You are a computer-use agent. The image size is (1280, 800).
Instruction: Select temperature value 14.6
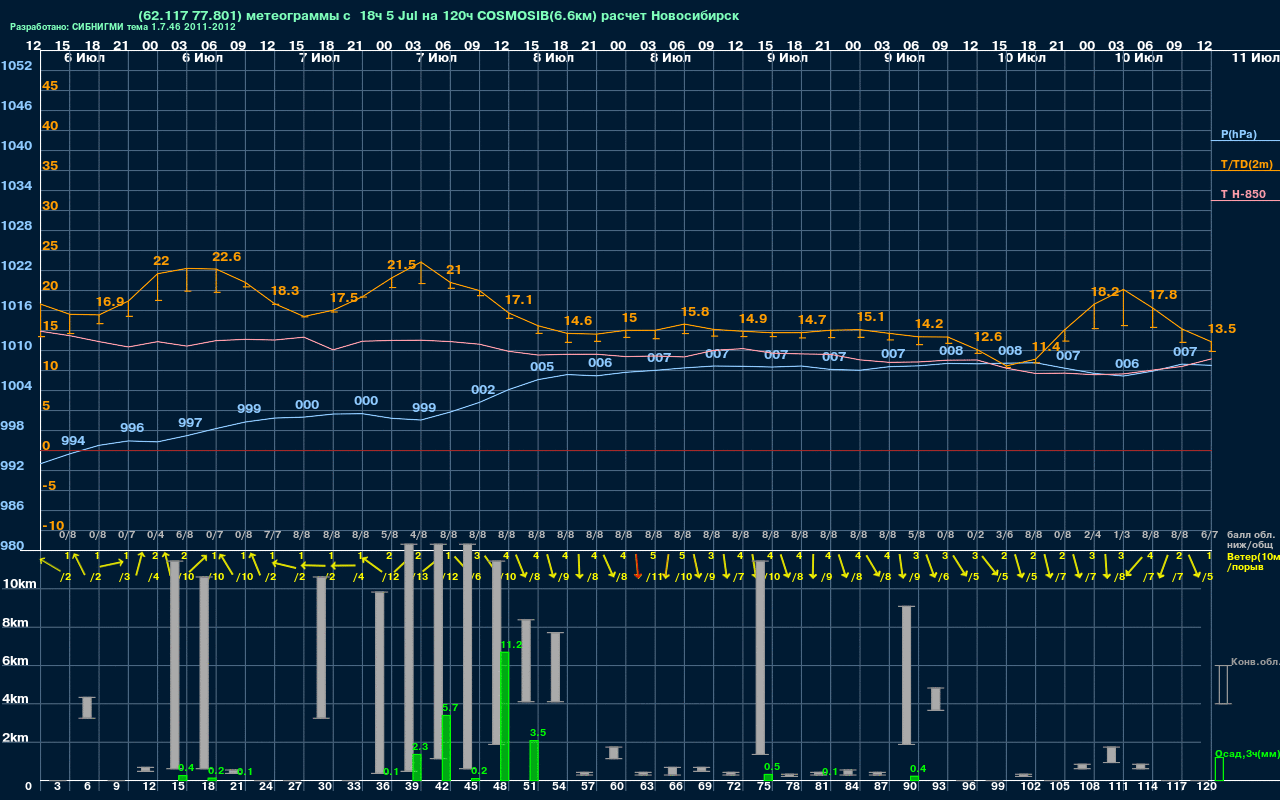[578, 321]
